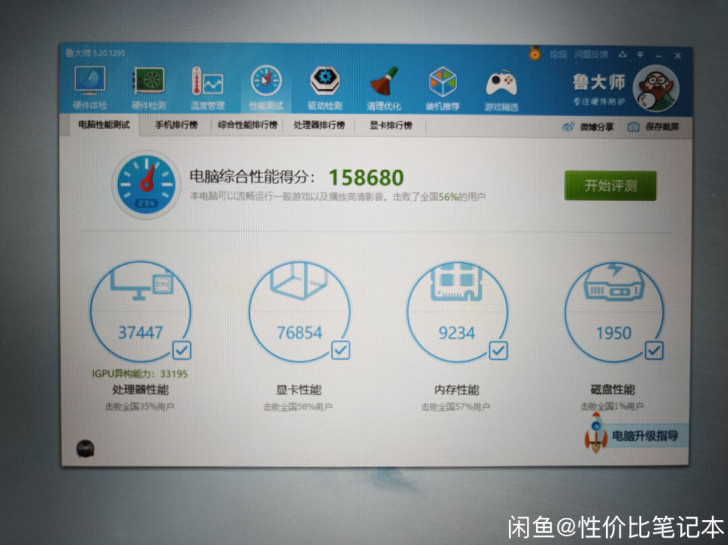
Task: Click the 处理器性能 label
Action: coord(140,389)
